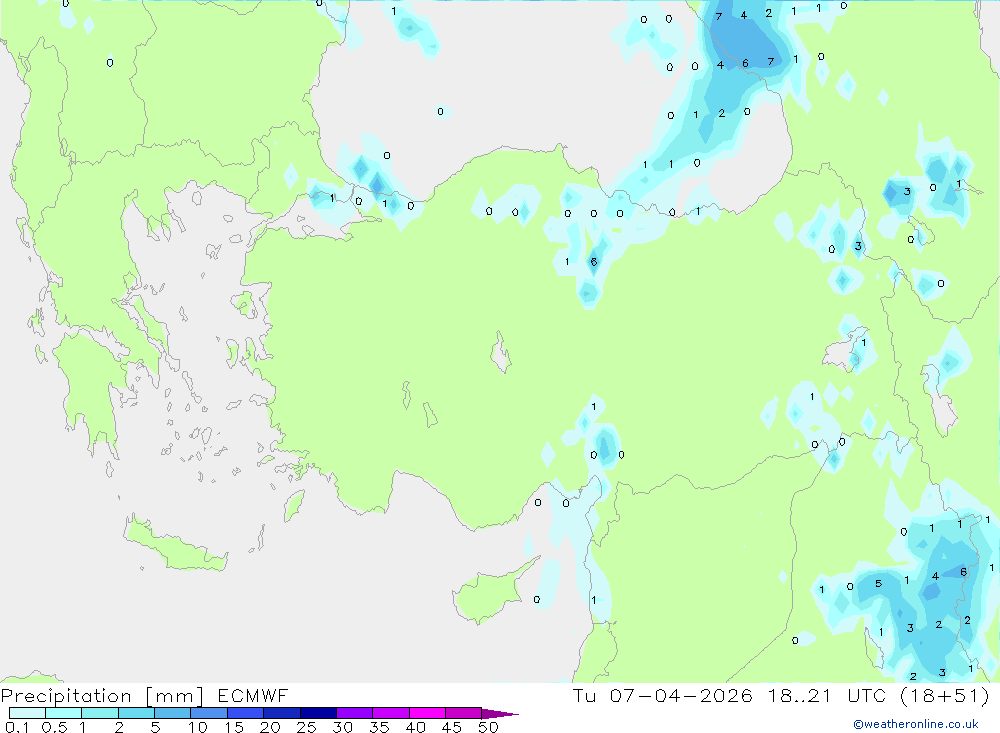This screenshot has height=733, width=1000.
Task: Click the 2–5 mm light blue legend swatch
Action: 136,713
